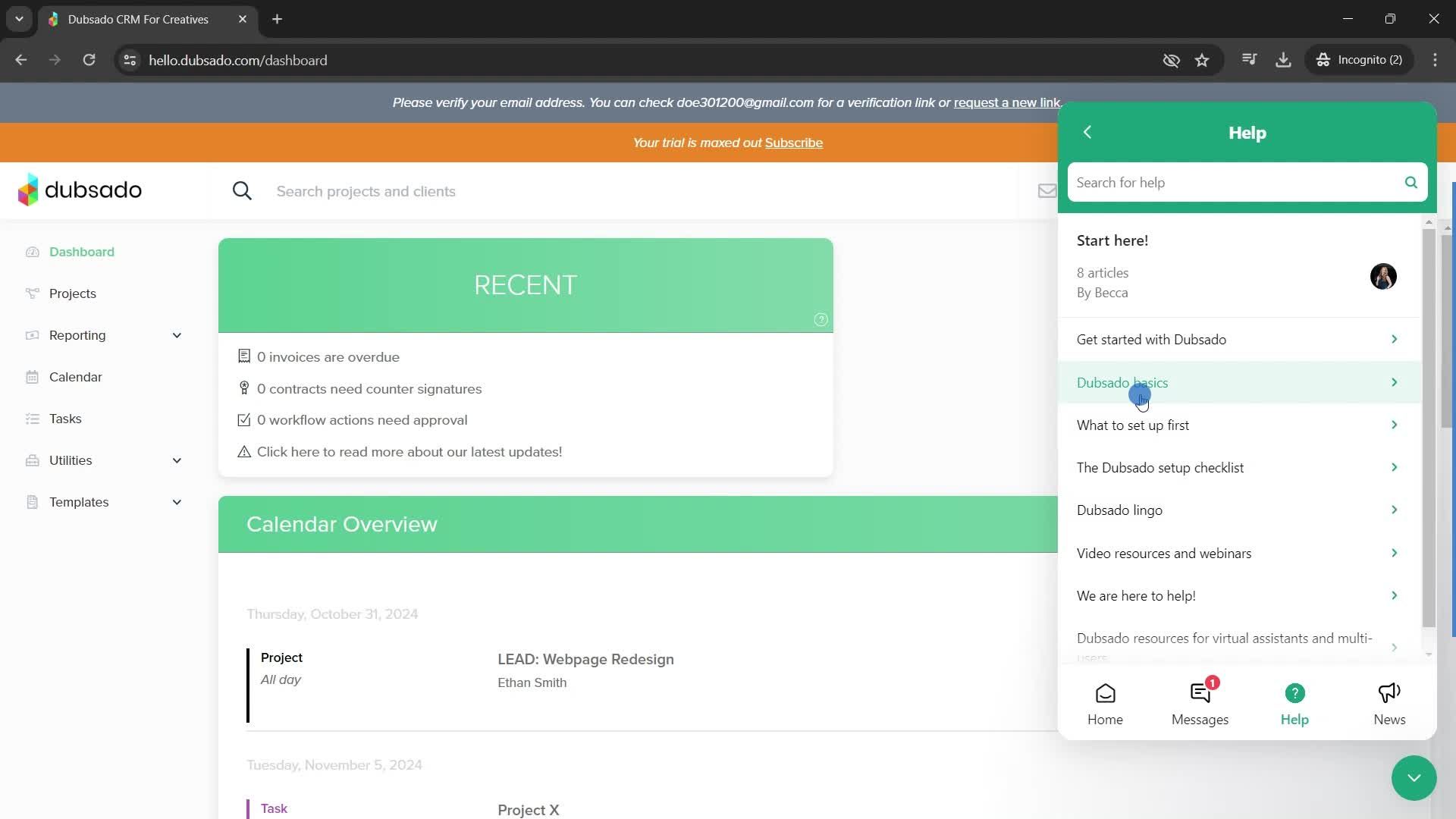This screenshot has width=1456, height=819.
Task: Click the chevron next to We are here to help
Action: pyautogui.click(x=1394, y=595)
